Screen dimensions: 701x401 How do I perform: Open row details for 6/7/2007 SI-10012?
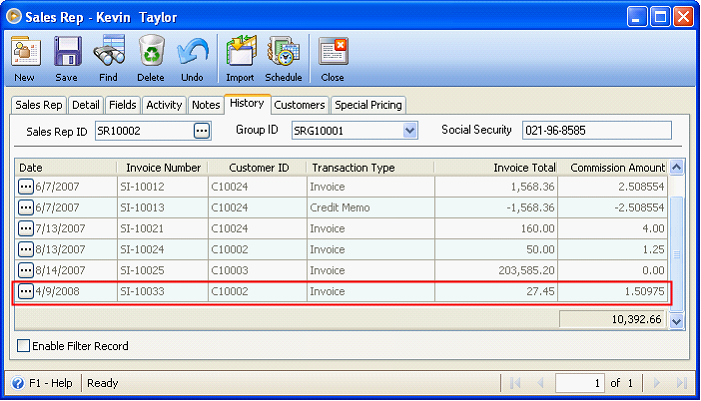point(25,186)
